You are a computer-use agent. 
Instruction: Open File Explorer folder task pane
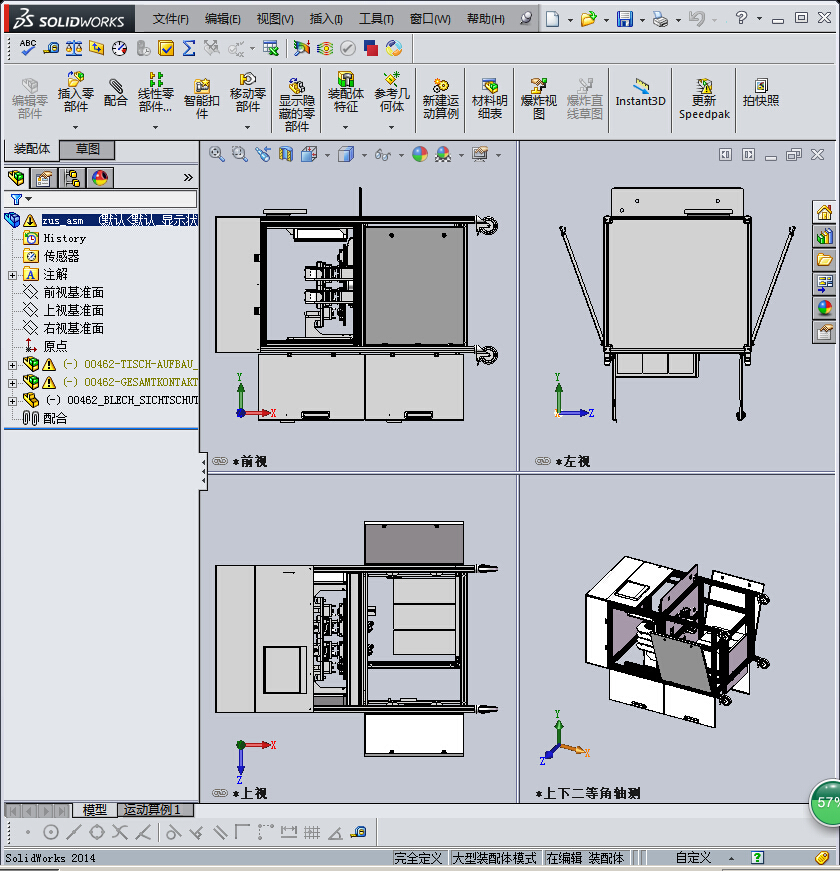click(824, 259)
